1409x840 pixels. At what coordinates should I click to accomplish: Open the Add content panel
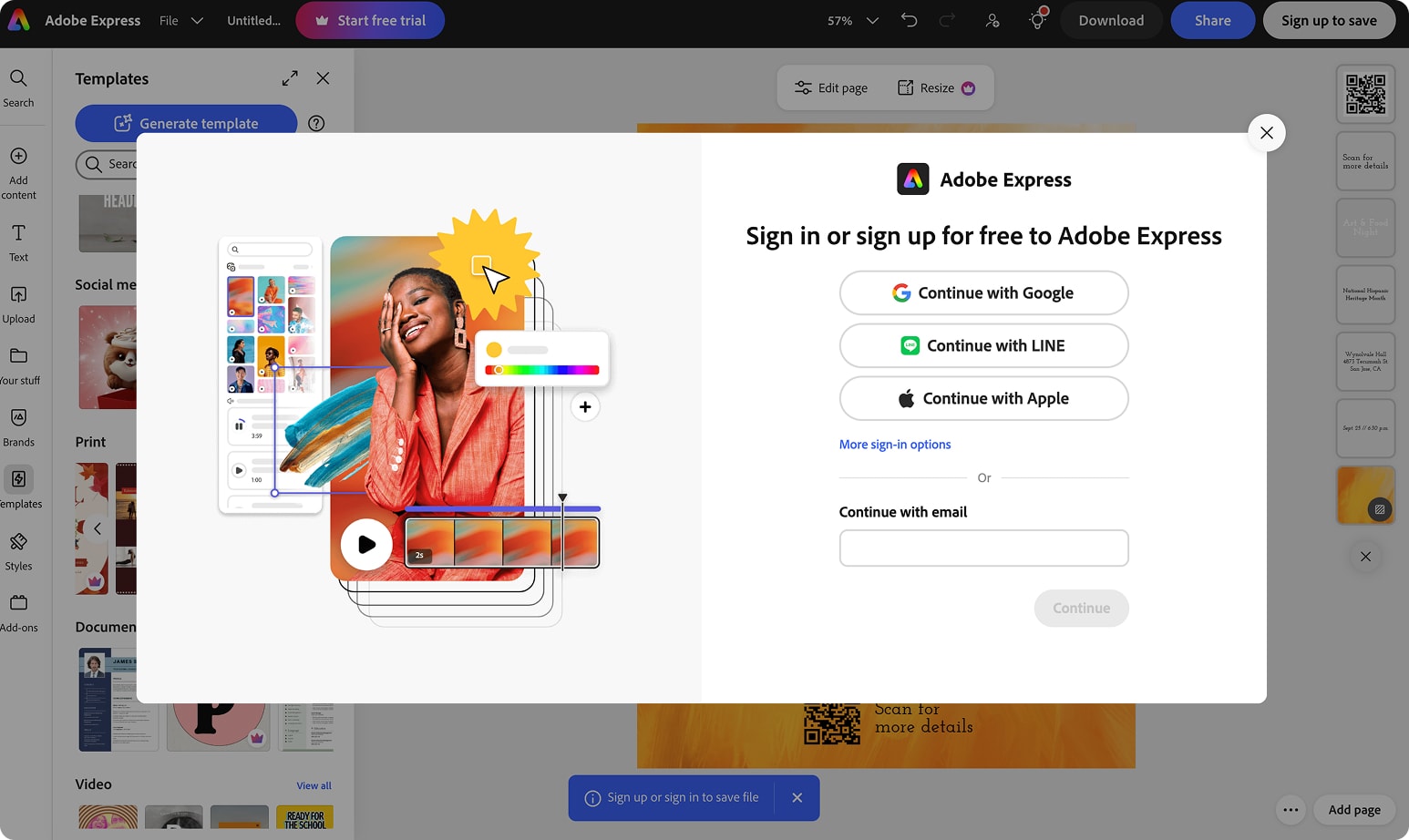pyautogui.click(x=18, y=173)
